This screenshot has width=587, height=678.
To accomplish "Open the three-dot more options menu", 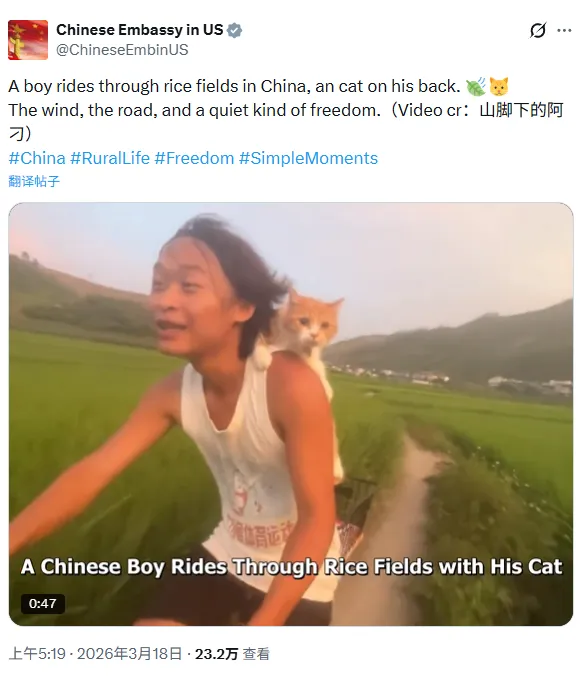I will coord(564,30).
